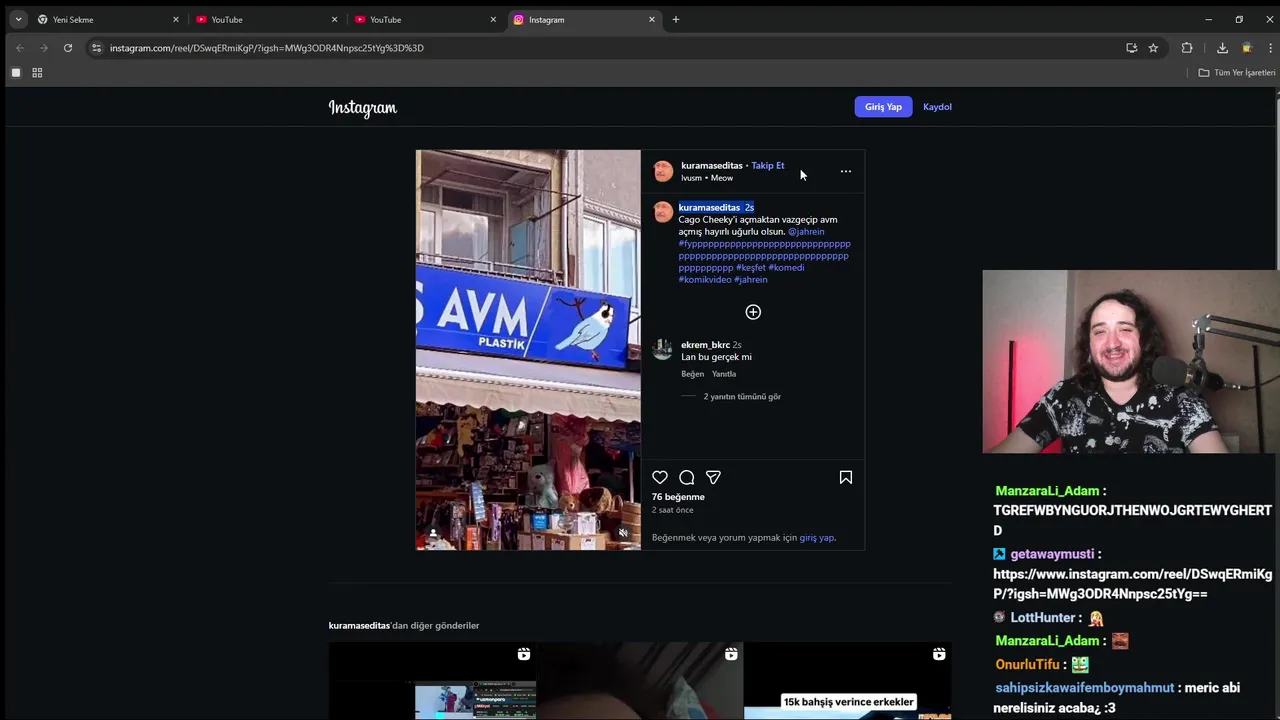The height and width of the screenshot is (720, 1280).
Task: Click the browser profile avatar icon
Action: [1247, 48]
